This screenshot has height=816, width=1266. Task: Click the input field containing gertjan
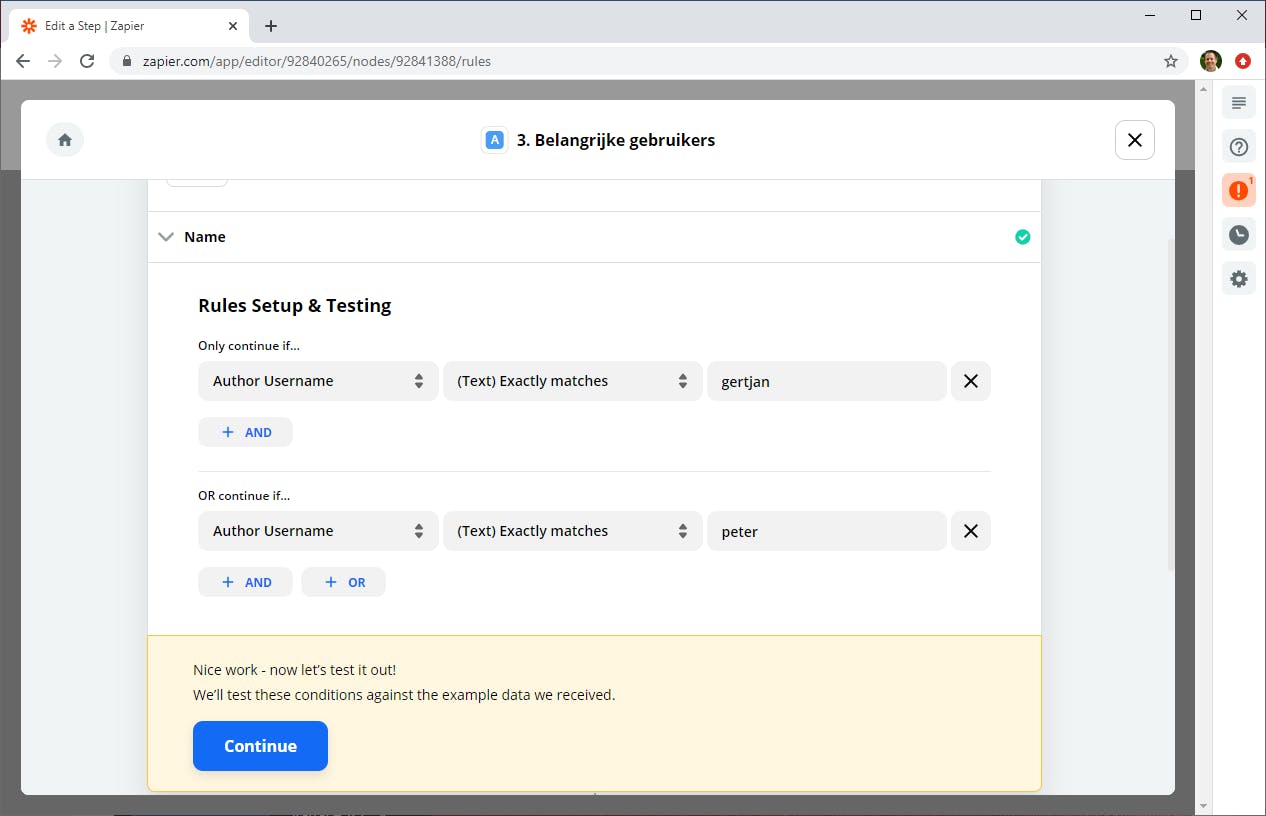click(826, 381)
